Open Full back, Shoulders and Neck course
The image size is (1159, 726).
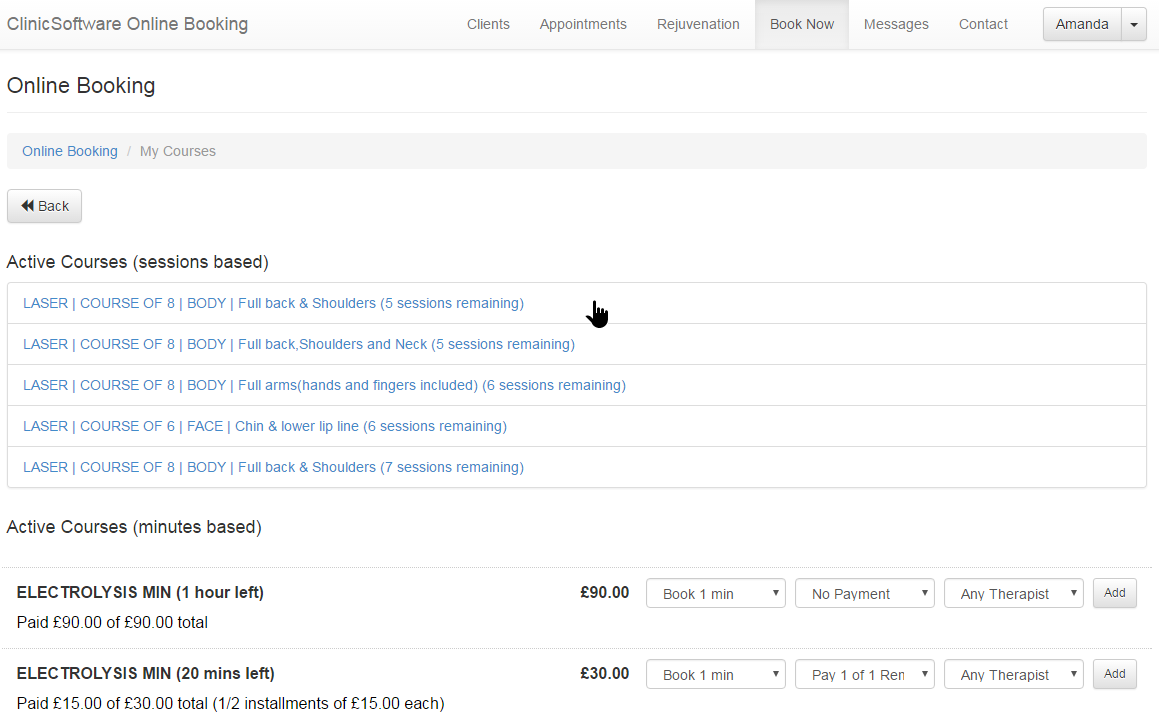pos(298,344)
